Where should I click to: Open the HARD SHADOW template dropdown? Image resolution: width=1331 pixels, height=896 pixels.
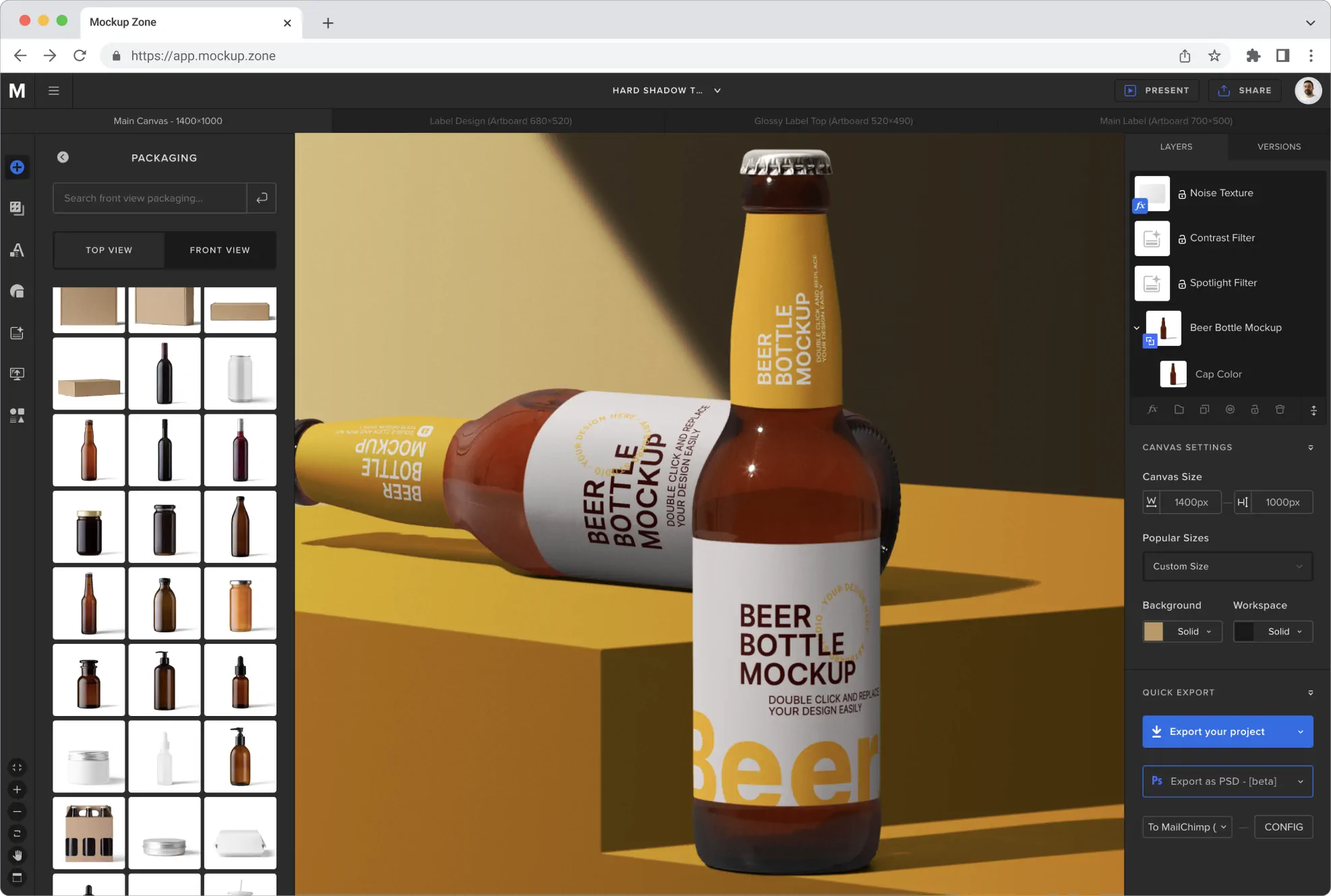tap(666, 90)
